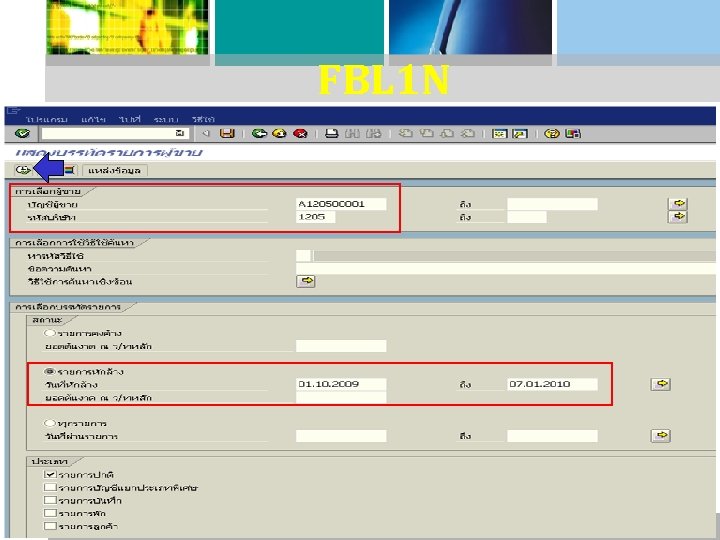
Task: Click the clearing date field showing 01.10.2009
Action: coord(341,384)
